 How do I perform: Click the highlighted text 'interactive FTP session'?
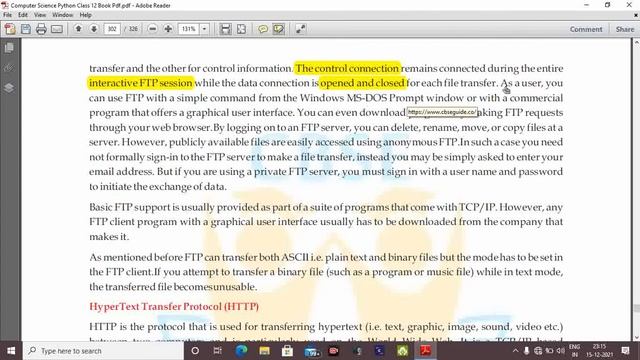(141, 83)
